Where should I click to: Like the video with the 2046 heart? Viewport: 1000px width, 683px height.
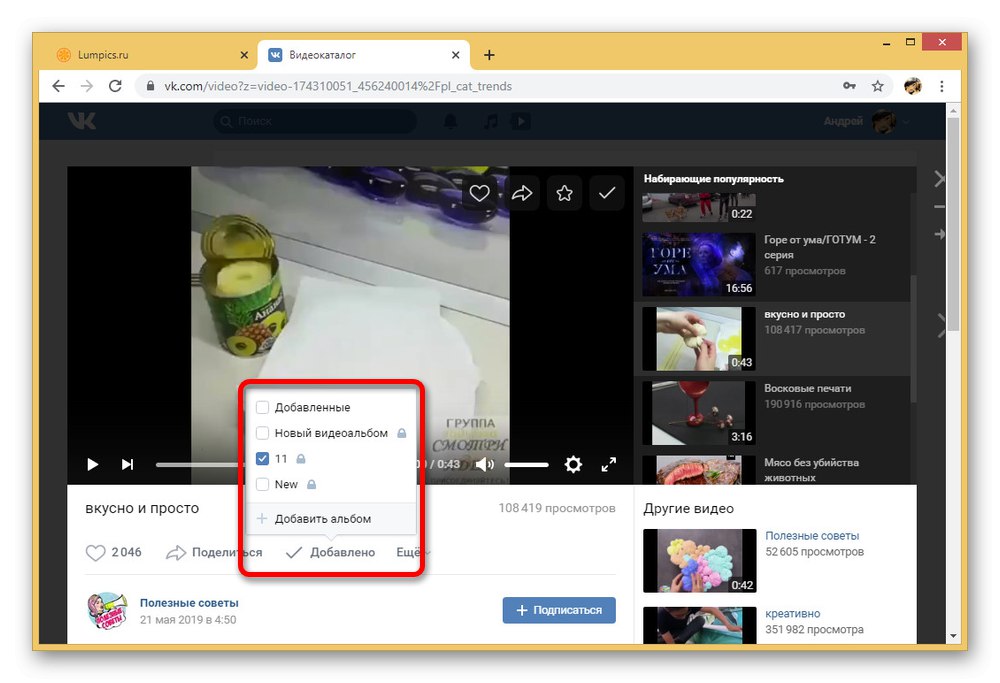pyautogui.click(x=114, y=552)
